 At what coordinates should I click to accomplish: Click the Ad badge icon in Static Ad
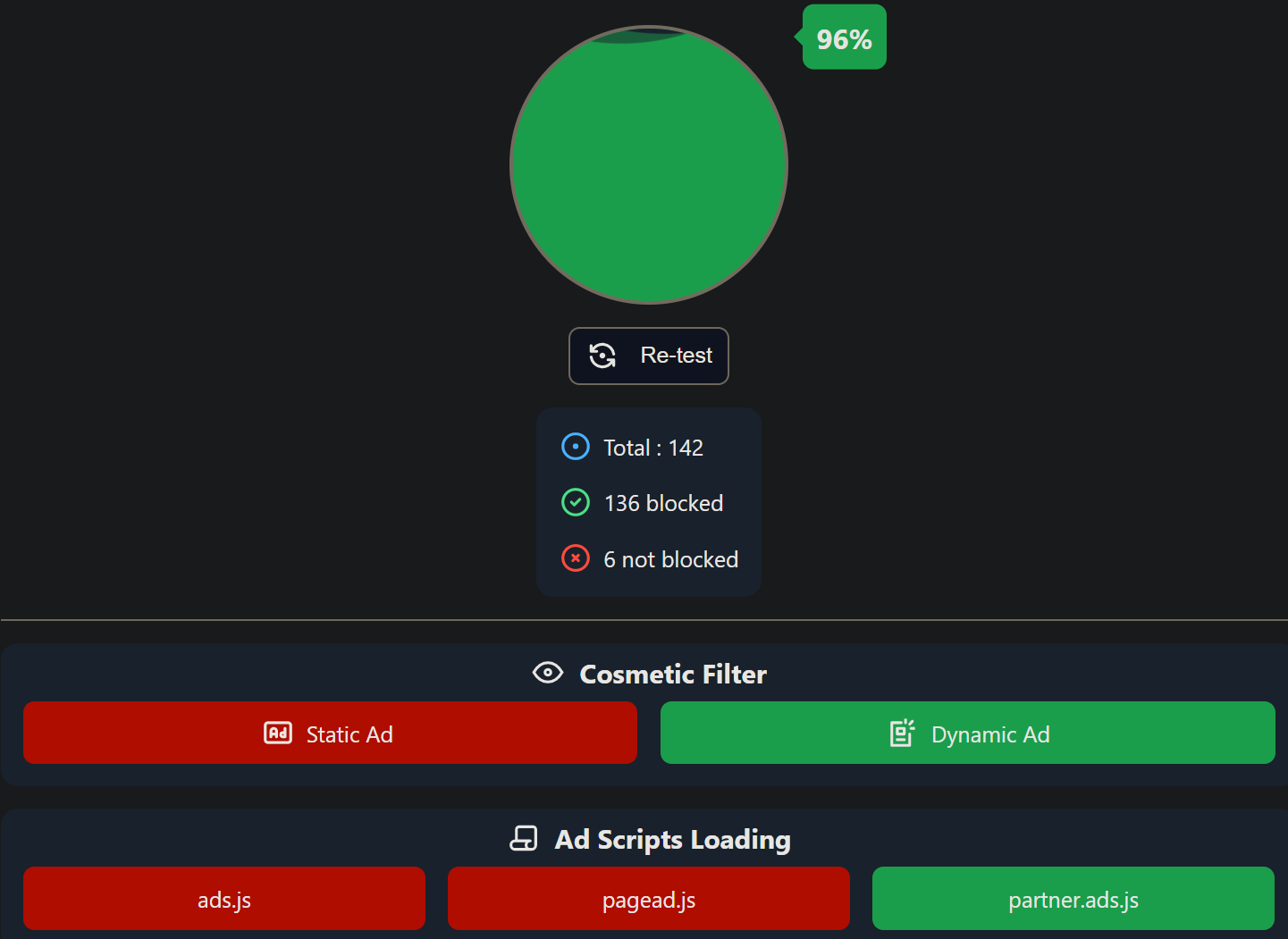278,734
